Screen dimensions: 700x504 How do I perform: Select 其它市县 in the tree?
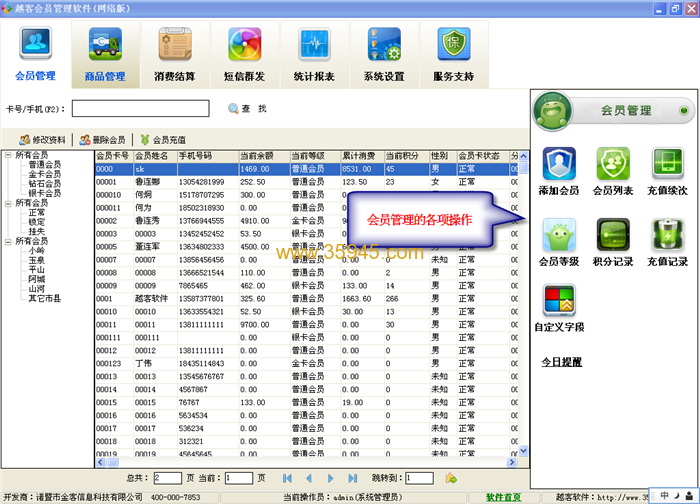point(45,298)
